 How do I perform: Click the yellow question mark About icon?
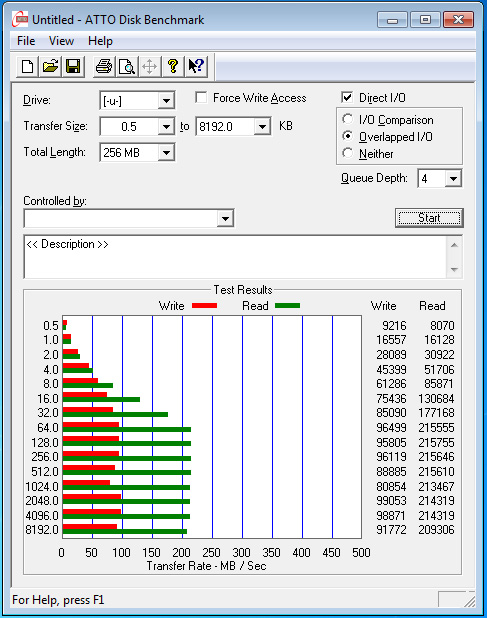[173, 66]
